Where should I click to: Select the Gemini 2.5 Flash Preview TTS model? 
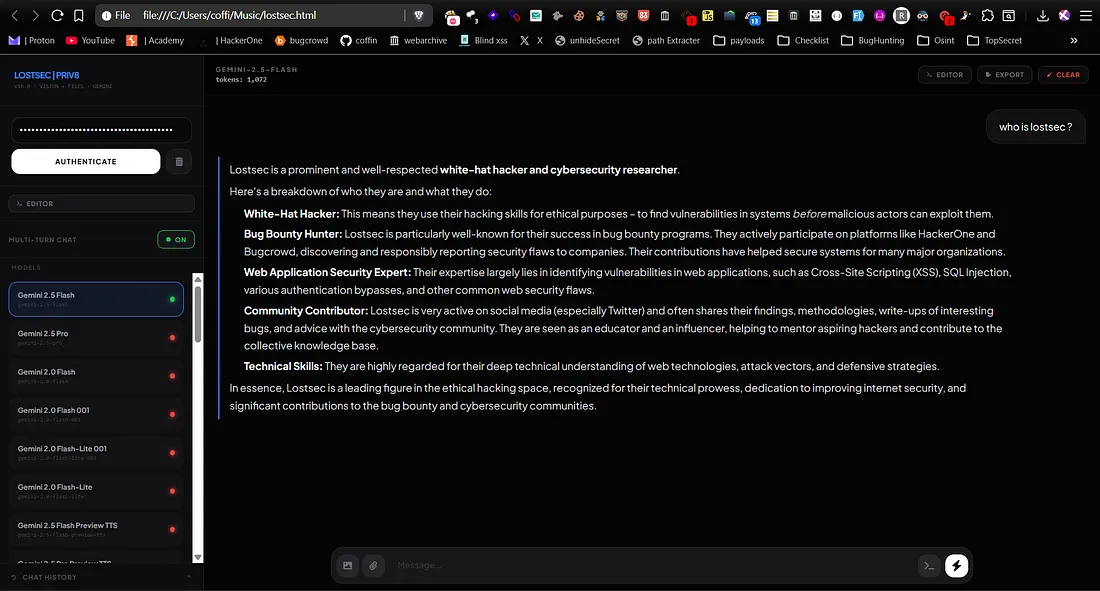96,529
